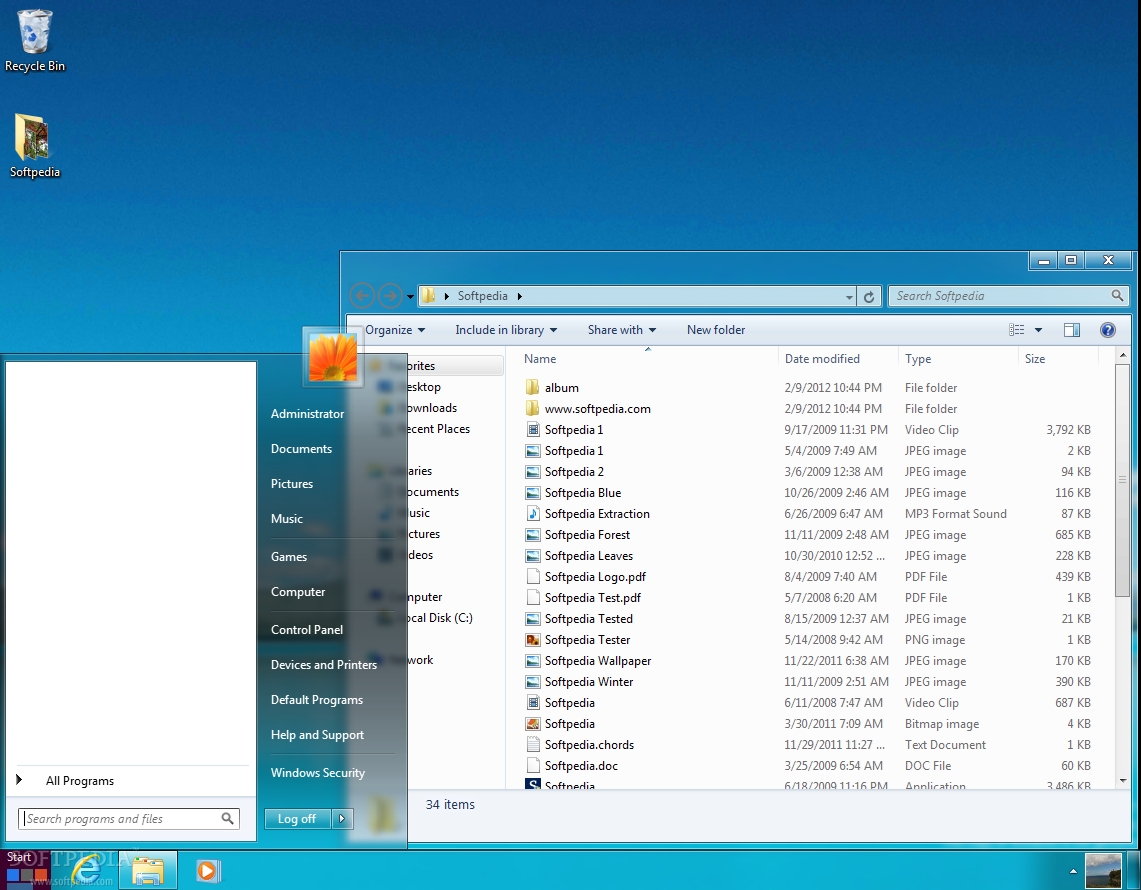Open Control Panel from Start menu

click(x=306, y=629)
